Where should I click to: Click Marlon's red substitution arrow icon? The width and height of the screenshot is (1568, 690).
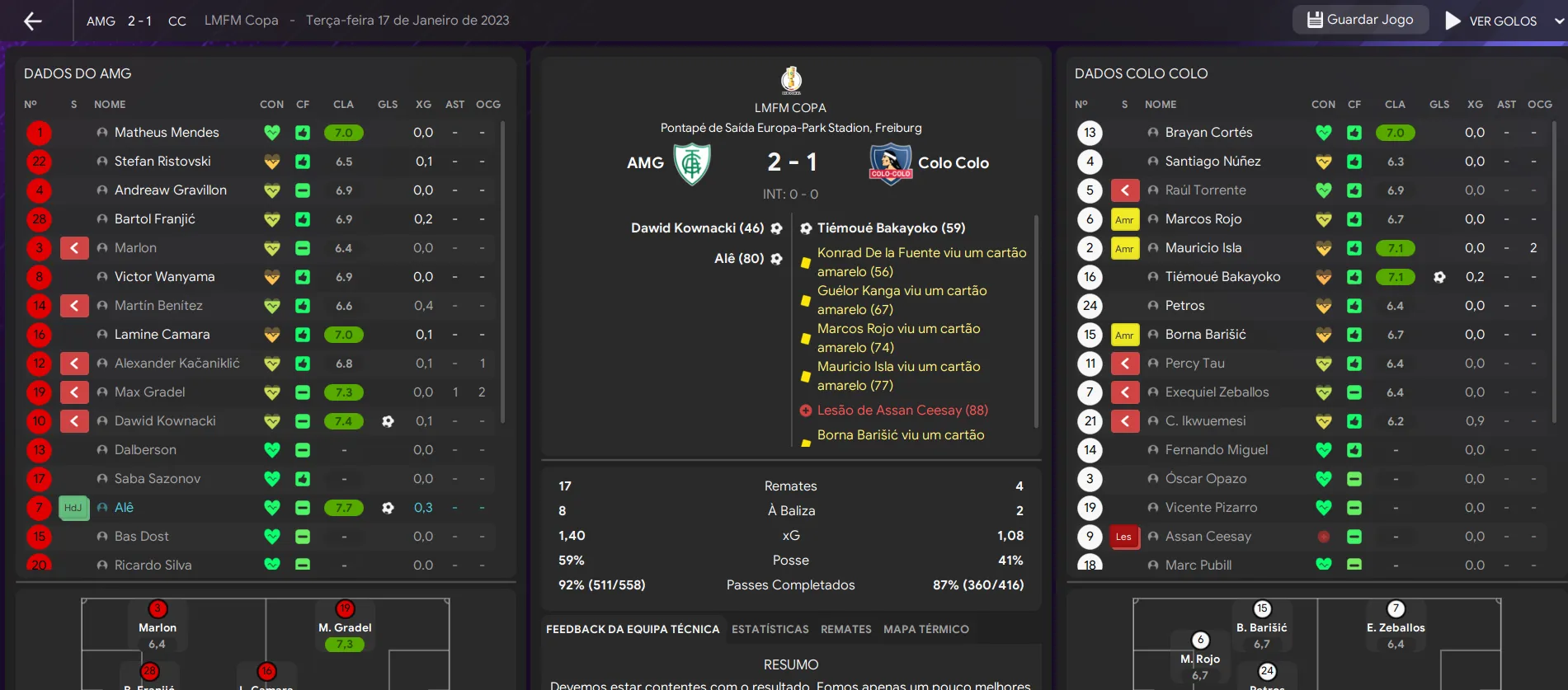(74, 248)
